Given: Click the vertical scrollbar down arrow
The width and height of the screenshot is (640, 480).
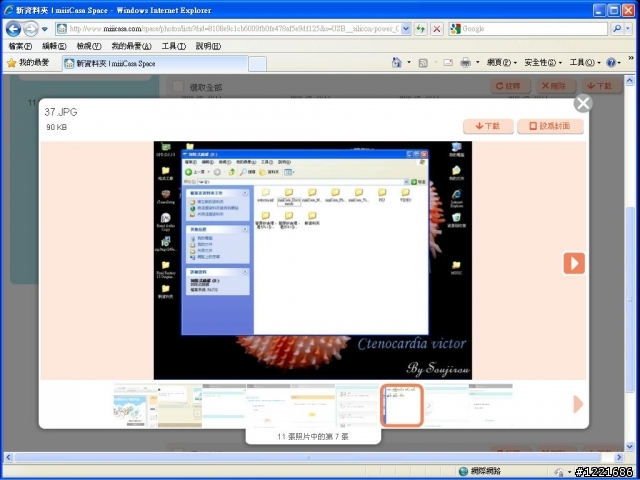Looking at the screenshot, I should point(629,447).
